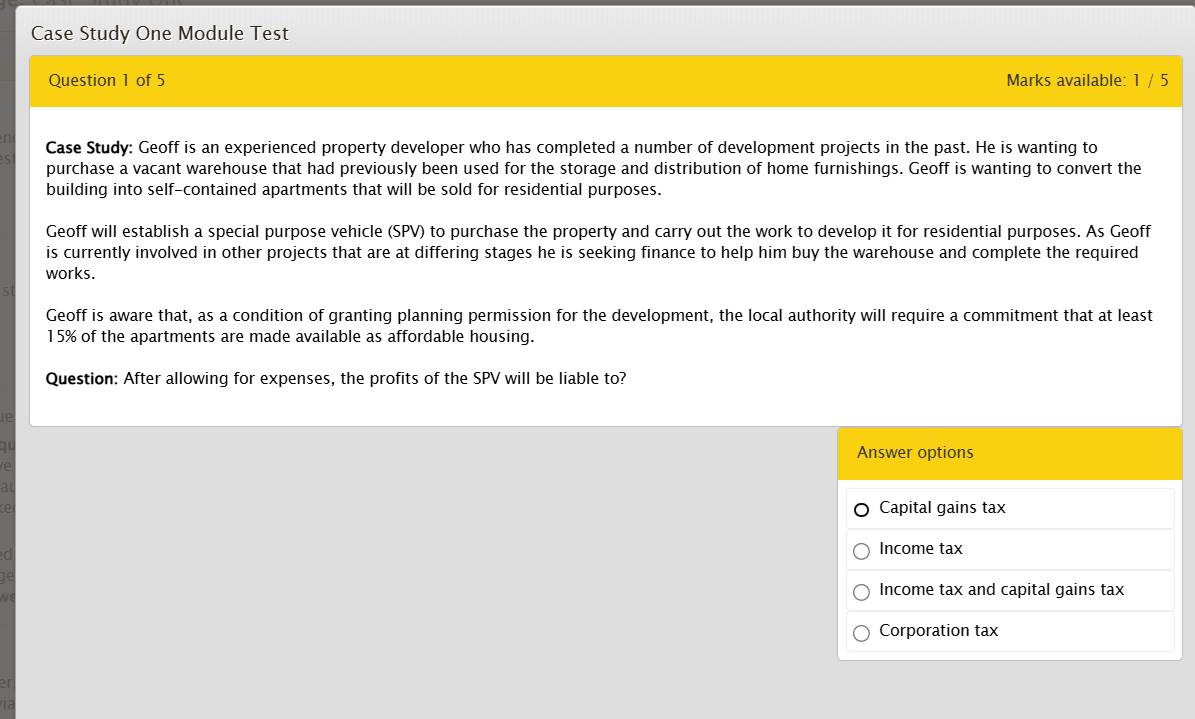Click the bold 'Question:' label

(x=82, y=379)
